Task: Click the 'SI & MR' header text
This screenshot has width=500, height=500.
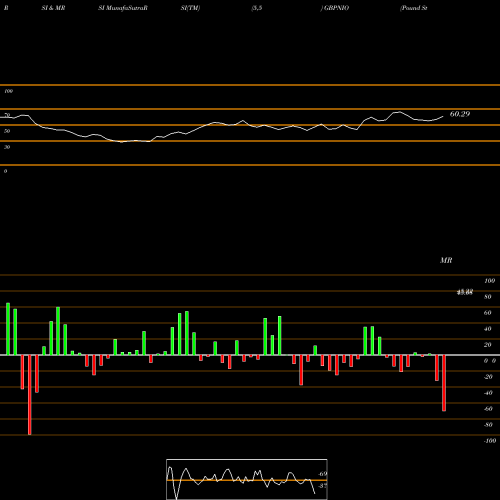Action: coord(53,8)
